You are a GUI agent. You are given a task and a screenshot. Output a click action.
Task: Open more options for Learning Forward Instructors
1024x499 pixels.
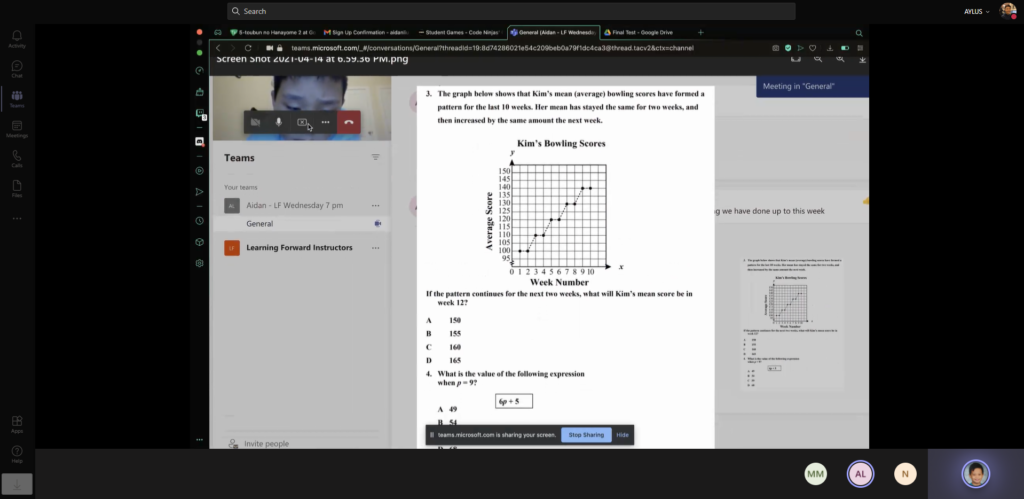pyautogui.click(x=376, y=248)
